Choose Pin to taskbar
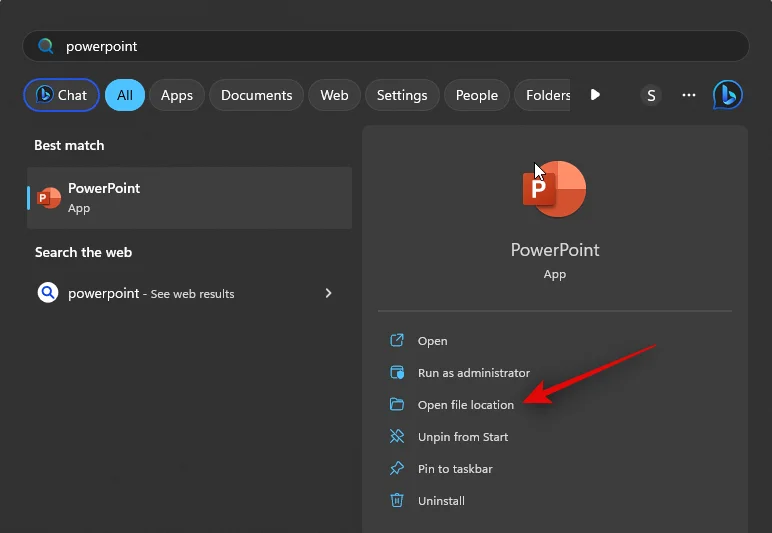The width and height of the screenshot is (772, 533). [455, 469]
